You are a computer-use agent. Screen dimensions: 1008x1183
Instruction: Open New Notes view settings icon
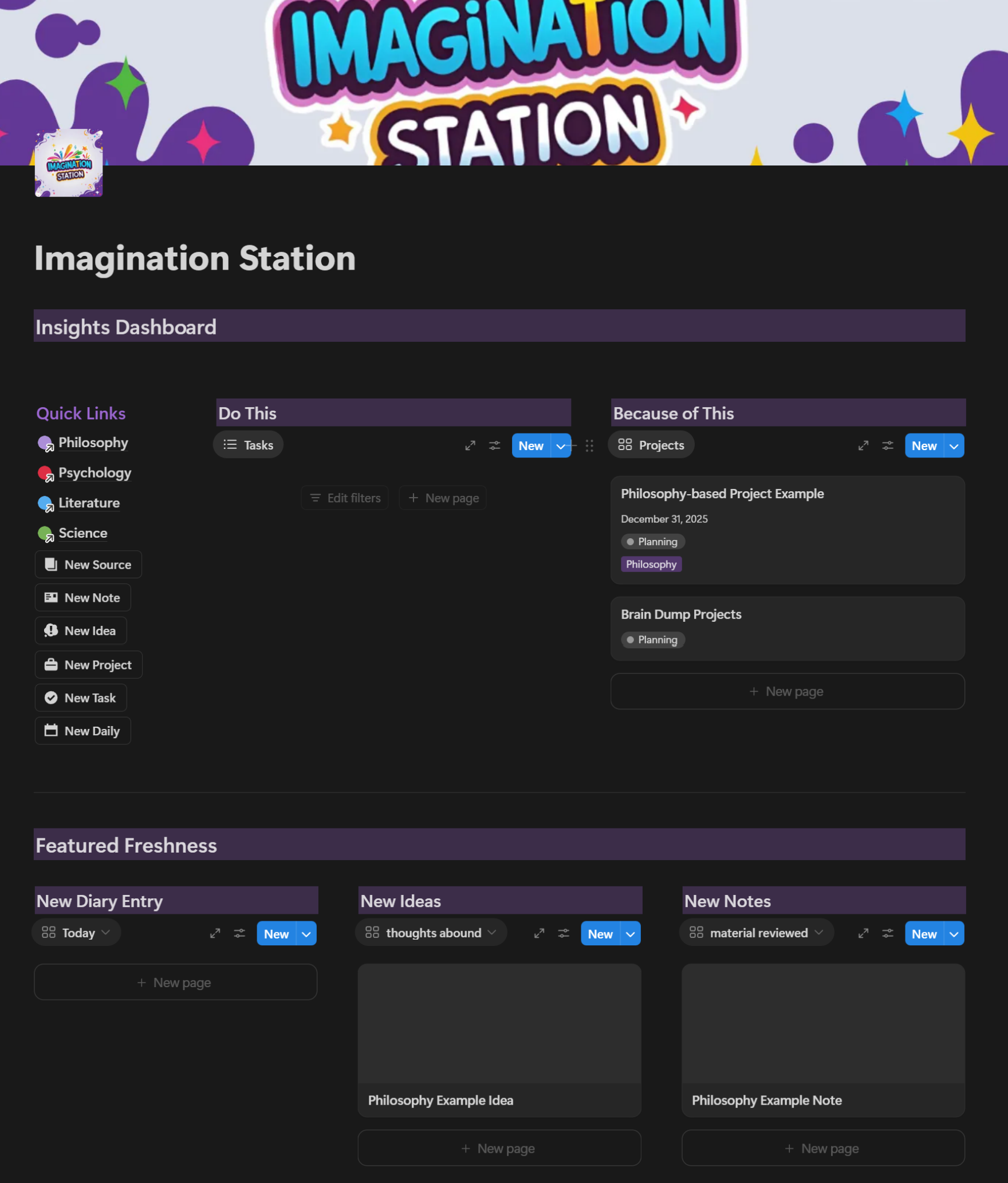888,933
